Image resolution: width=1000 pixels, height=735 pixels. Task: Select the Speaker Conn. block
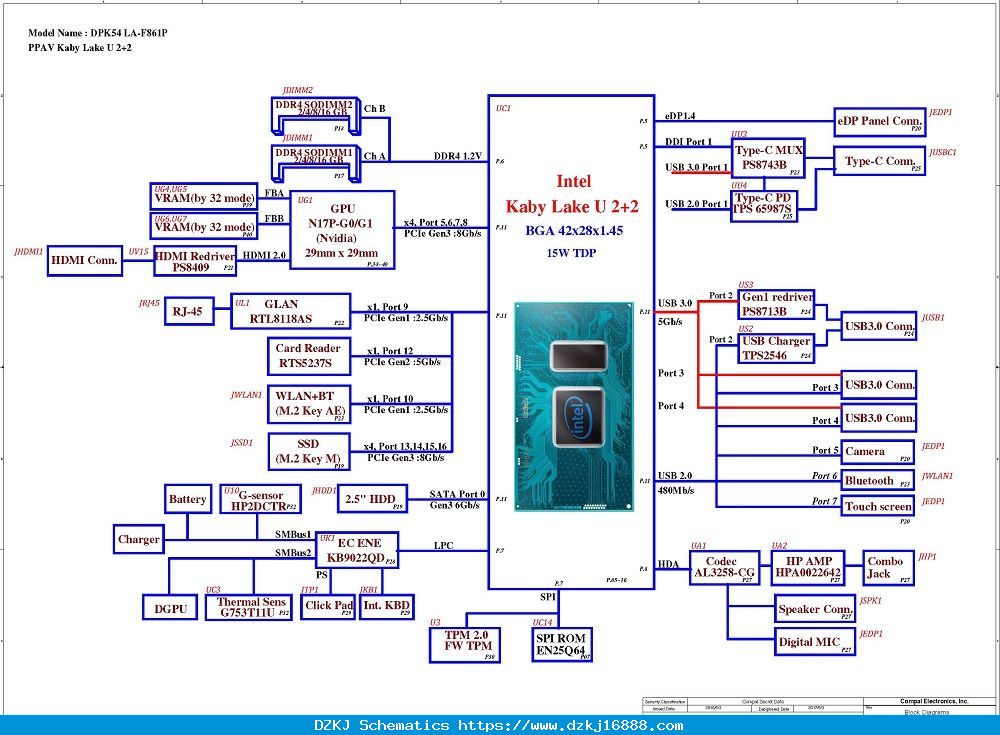click(815, 609)
